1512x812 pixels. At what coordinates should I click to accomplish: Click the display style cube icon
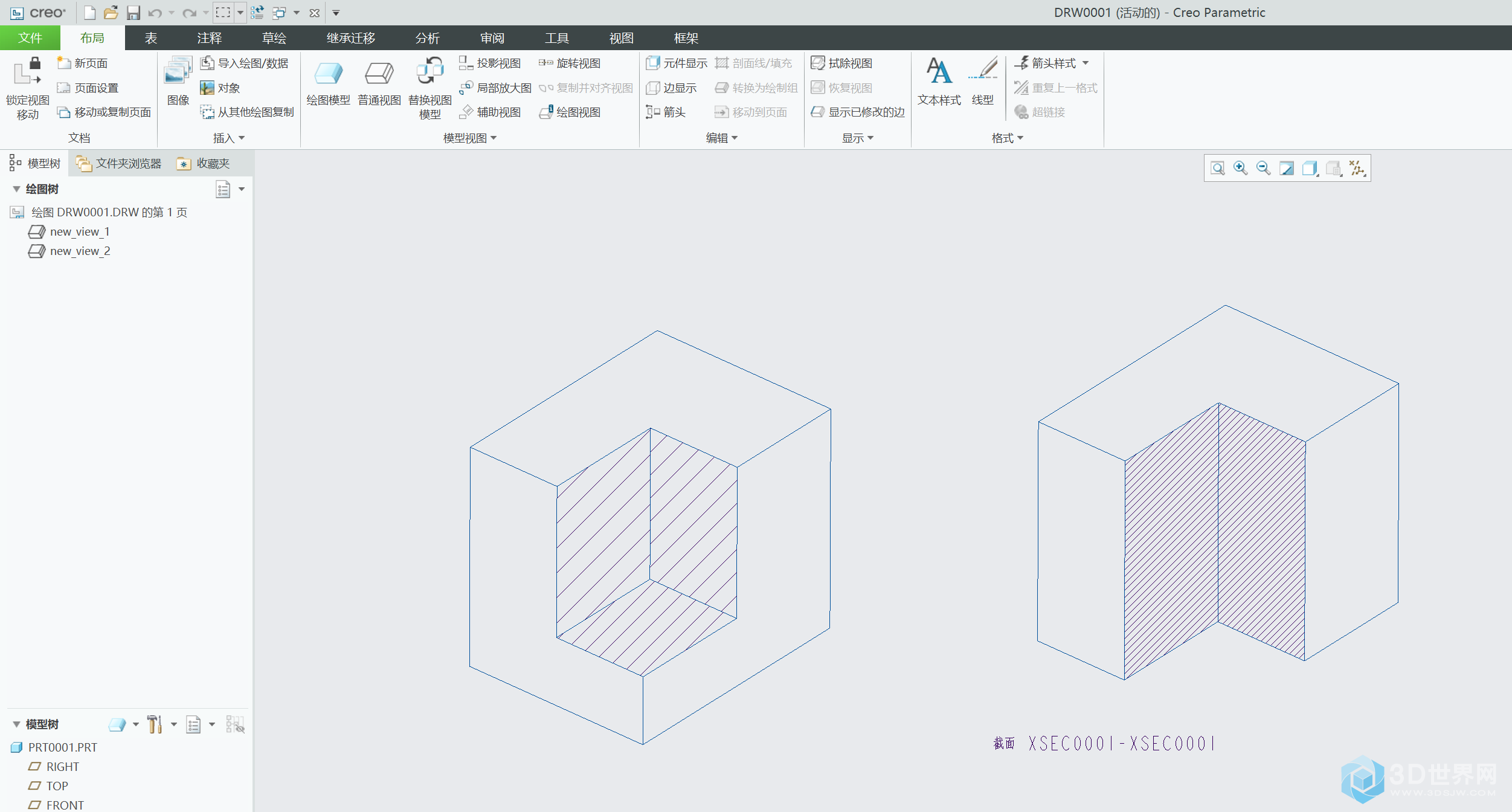1310,168
